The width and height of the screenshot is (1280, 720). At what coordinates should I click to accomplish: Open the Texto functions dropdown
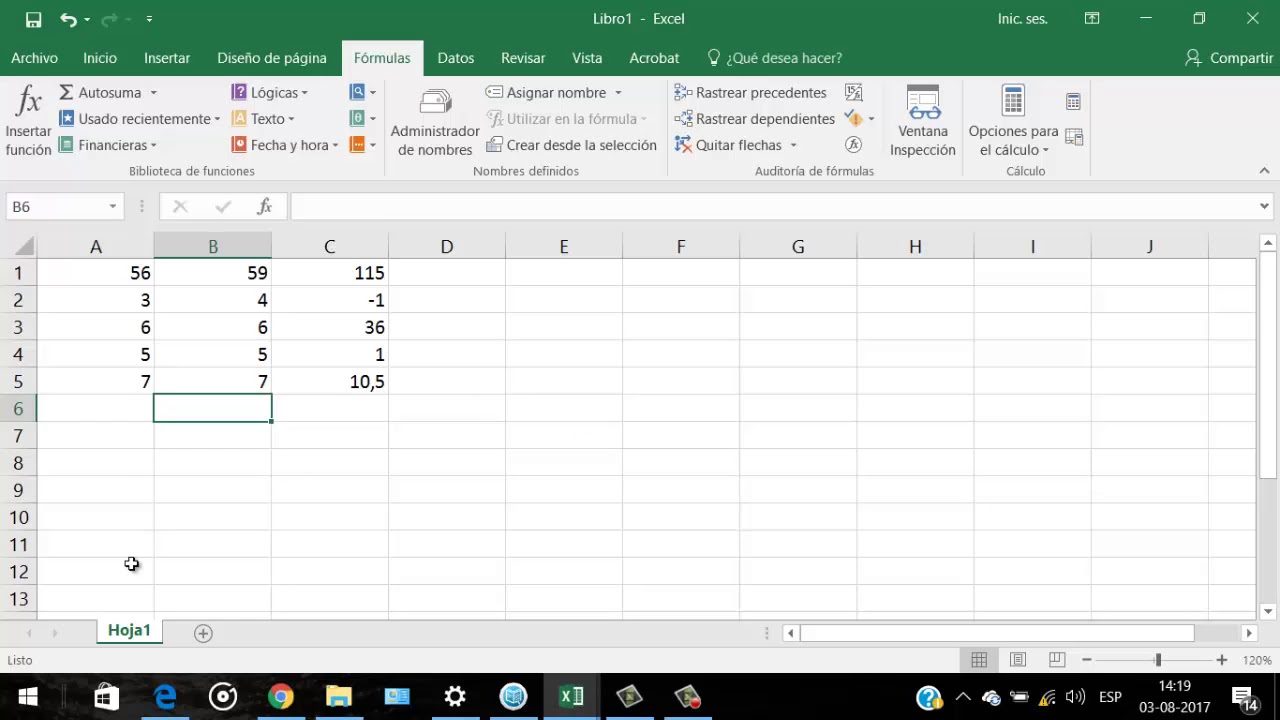point(263,118)
